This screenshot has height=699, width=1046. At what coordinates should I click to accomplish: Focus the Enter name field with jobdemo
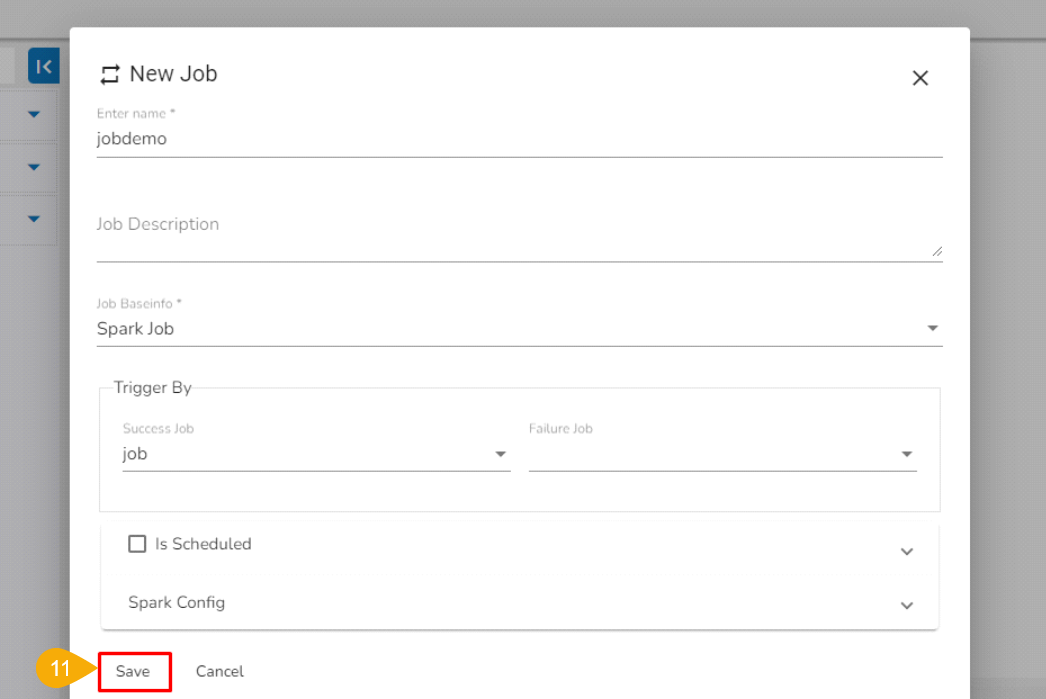(x=519, y=139)
